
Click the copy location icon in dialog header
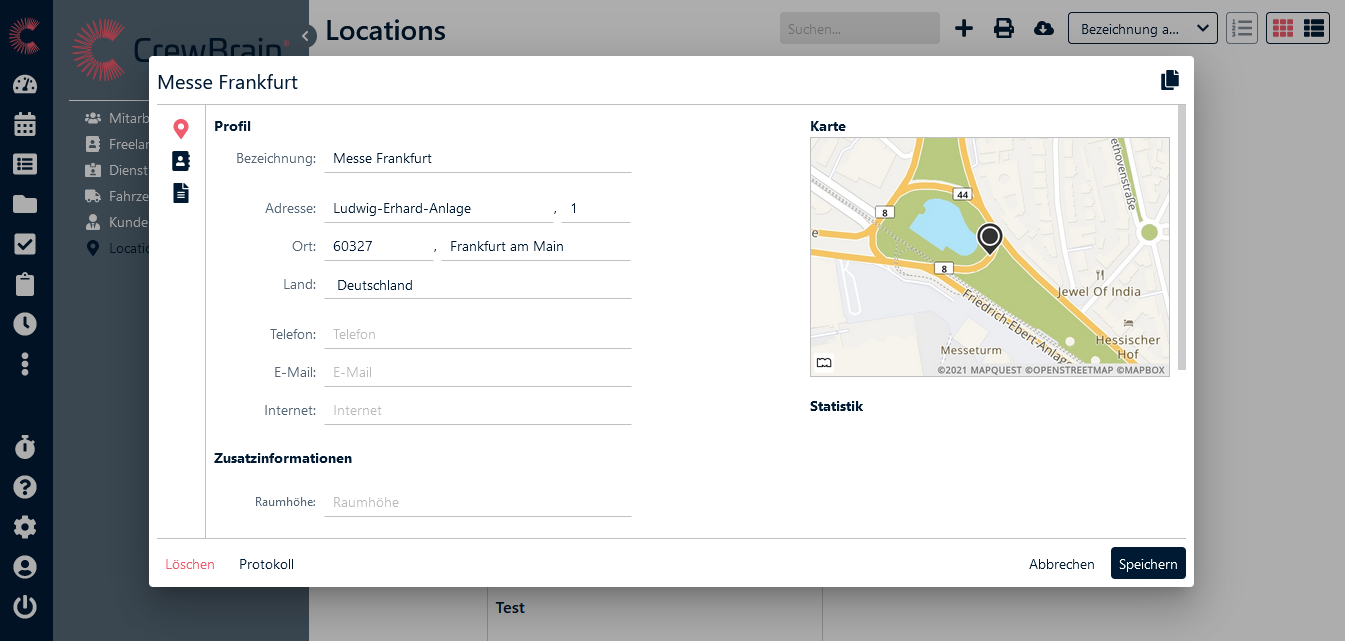1169,81
